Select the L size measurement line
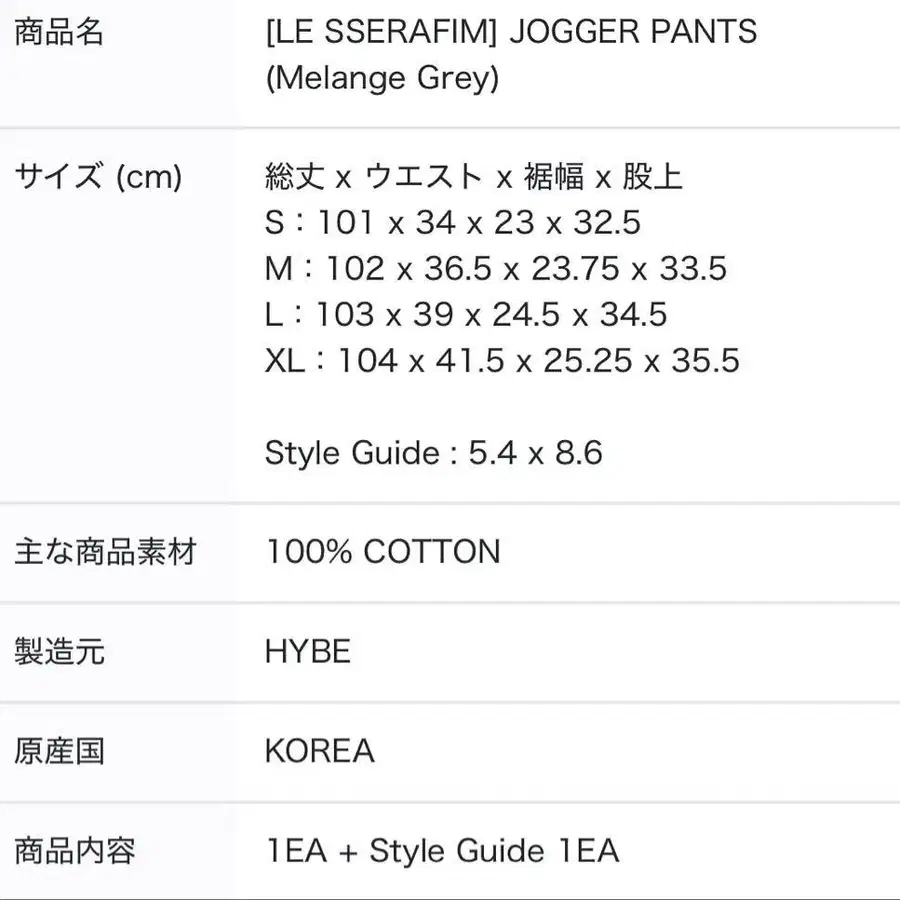Image resolution: width=900 pixels, height=900 pixels. click(x=465, y=315)
